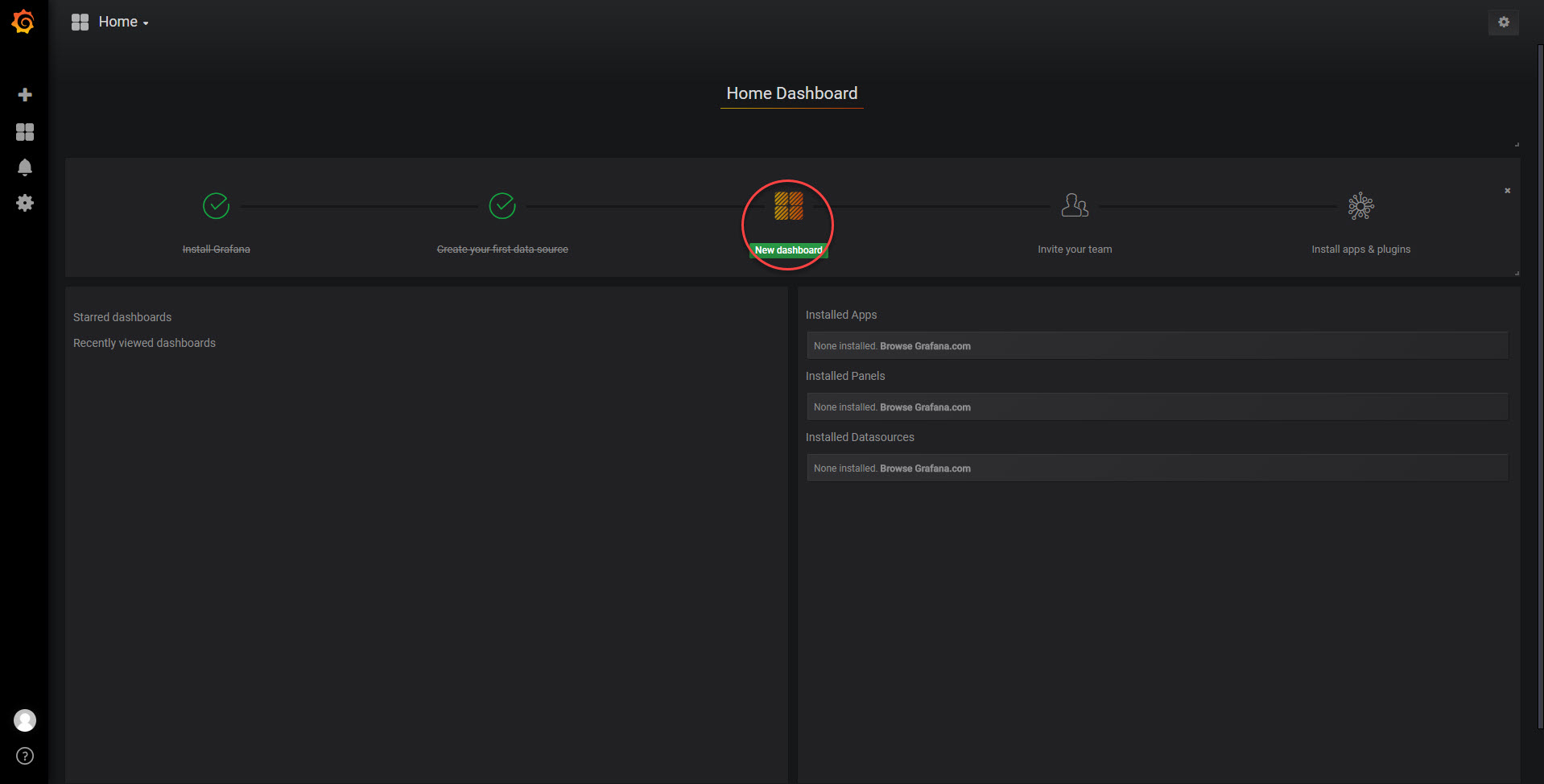The height and width of the screenshot is (784, 1544).
Task: Click the Starred dashboards heading
Action: tap(122, 317)
